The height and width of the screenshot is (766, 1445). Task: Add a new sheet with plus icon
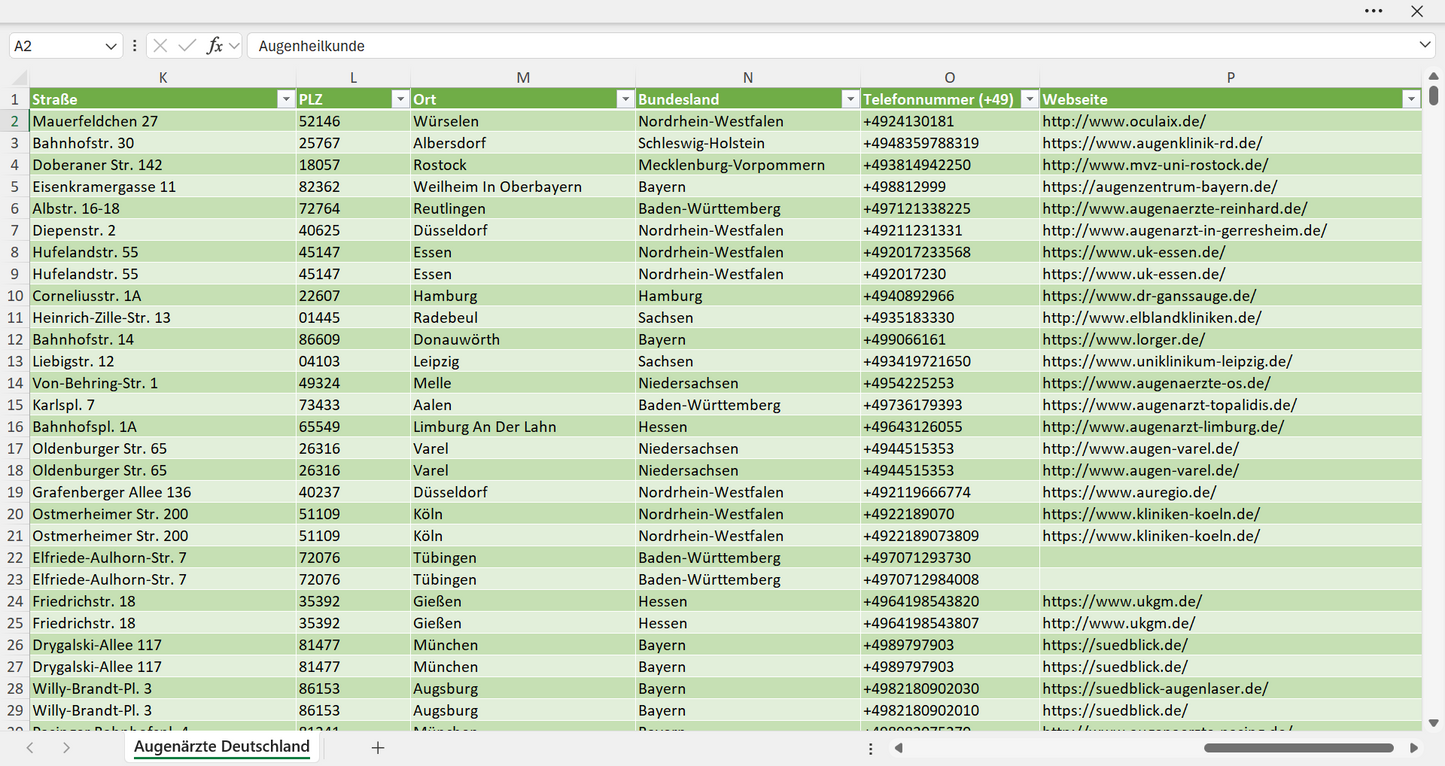click(x=378, y=748)
